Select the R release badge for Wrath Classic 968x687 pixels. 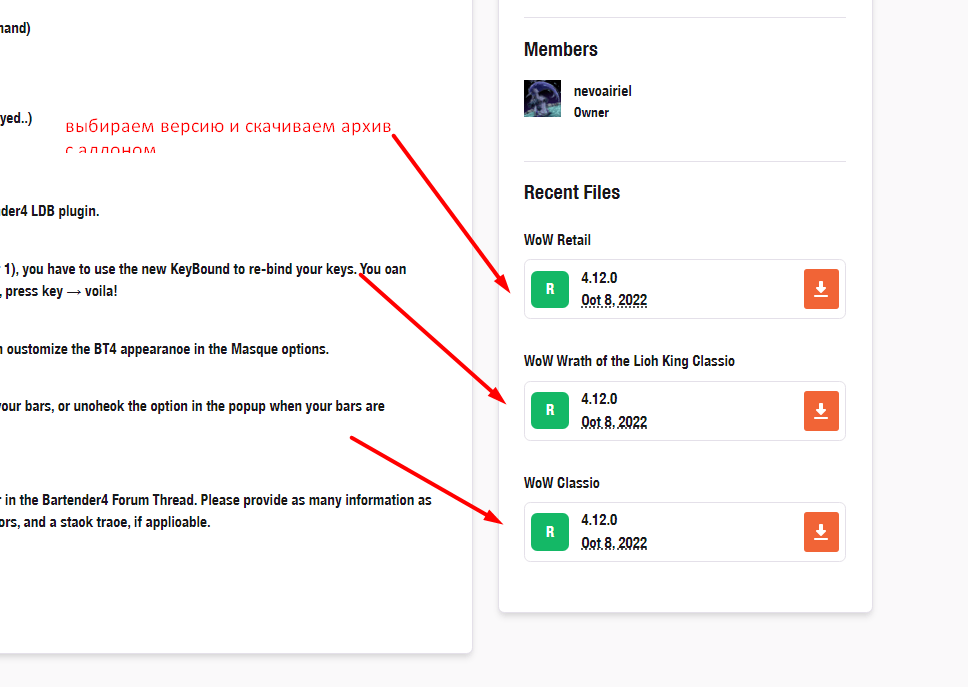[x=549, y=410]
